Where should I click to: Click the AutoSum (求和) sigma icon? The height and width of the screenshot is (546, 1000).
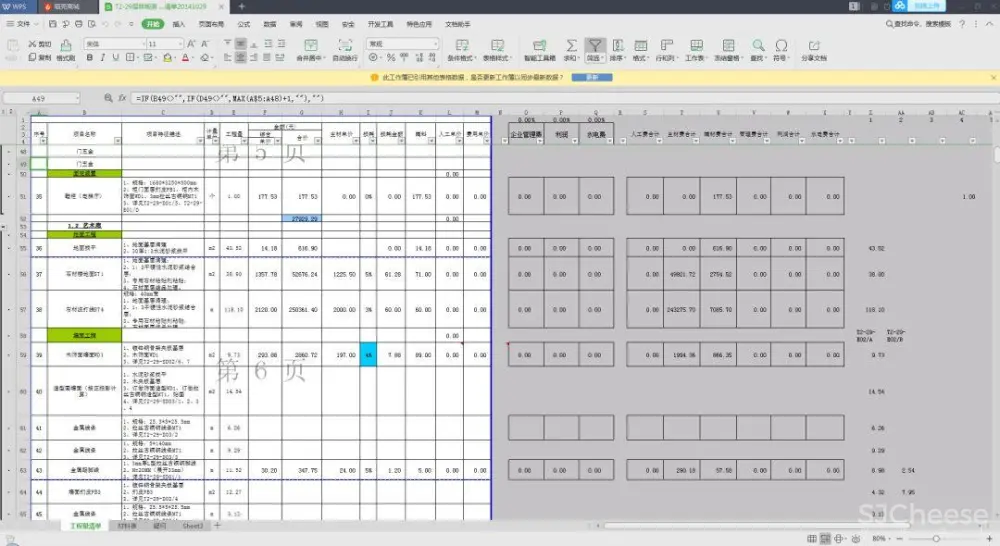click(x=571, y=46)
